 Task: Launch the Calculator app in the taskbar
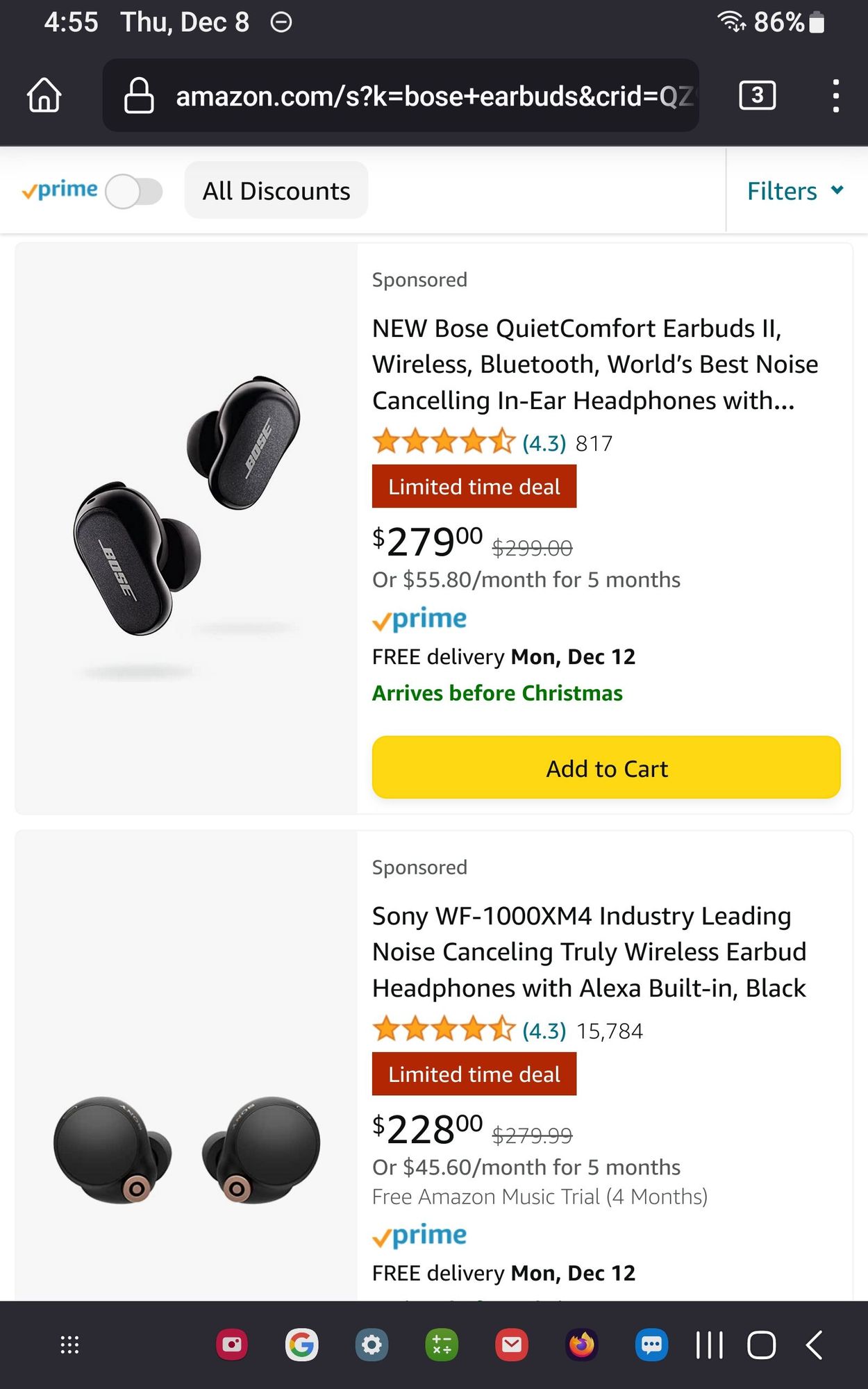coord(442,1345)
